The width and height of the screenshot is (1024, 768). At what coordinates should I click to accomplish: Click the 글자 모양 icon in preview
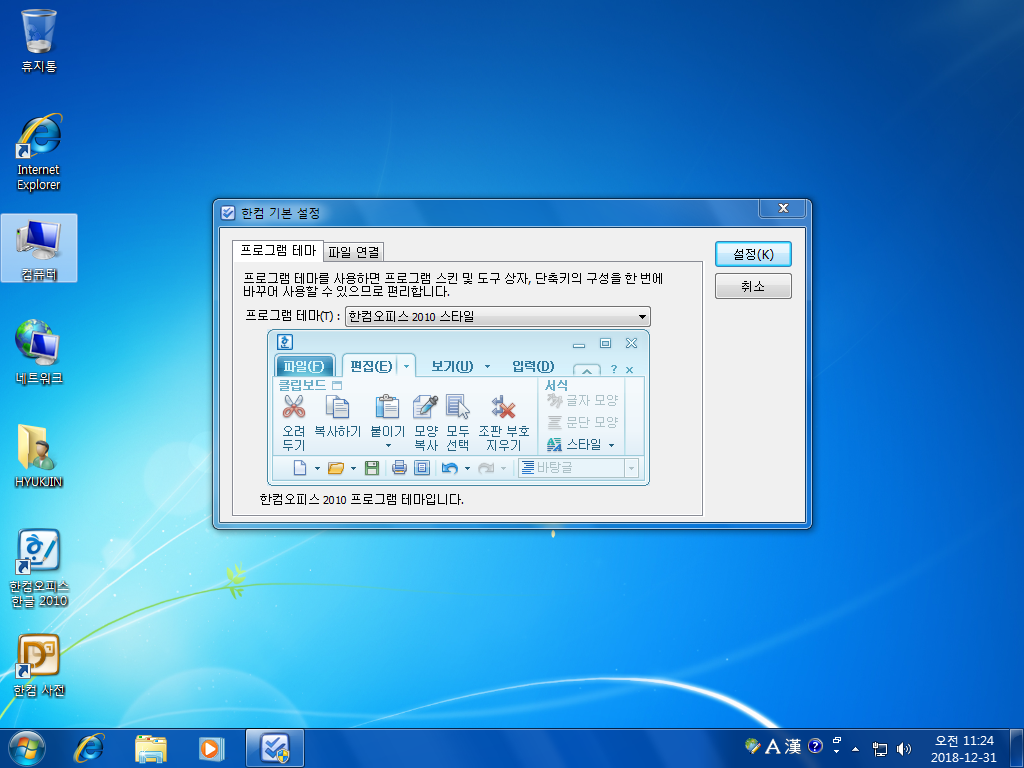tap(554, 400)
